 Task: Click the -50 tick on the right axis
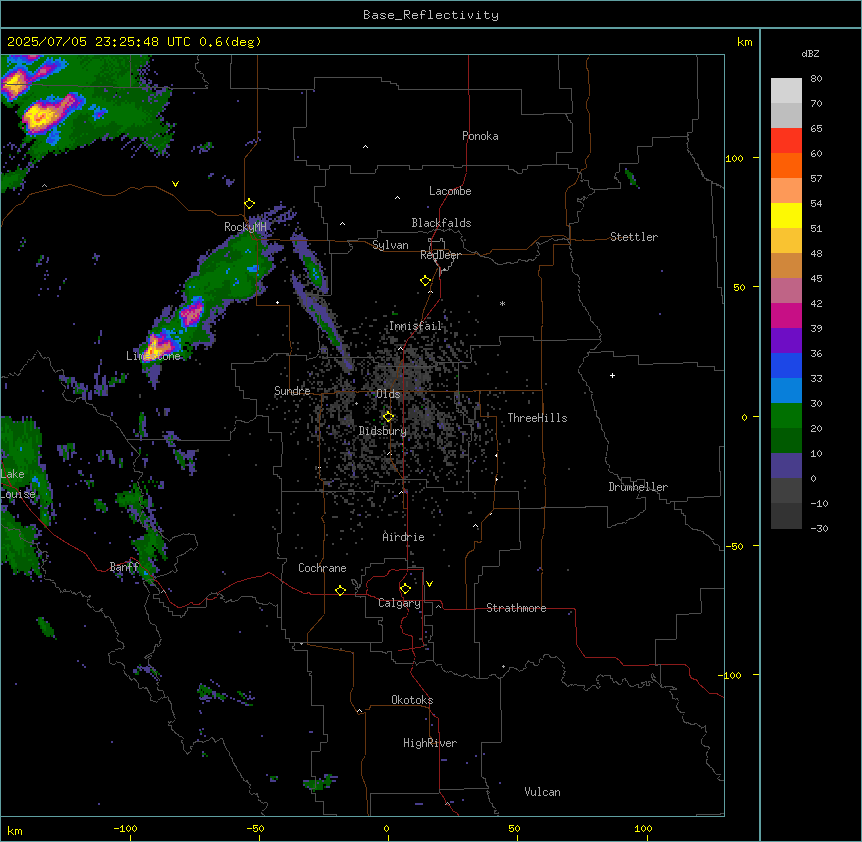734,546
